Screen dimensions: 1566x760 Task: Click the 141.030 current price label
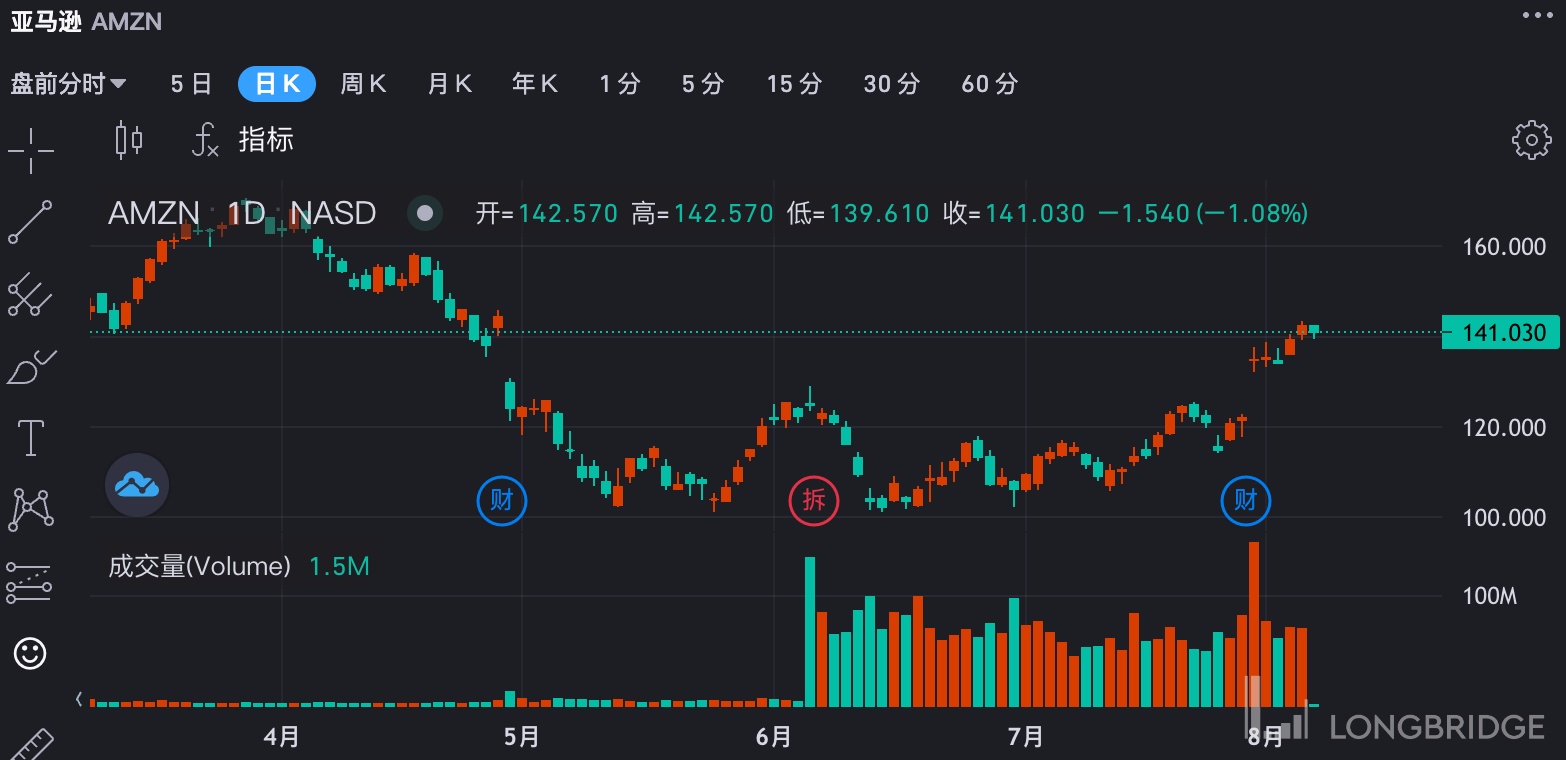coord(1500,333)
